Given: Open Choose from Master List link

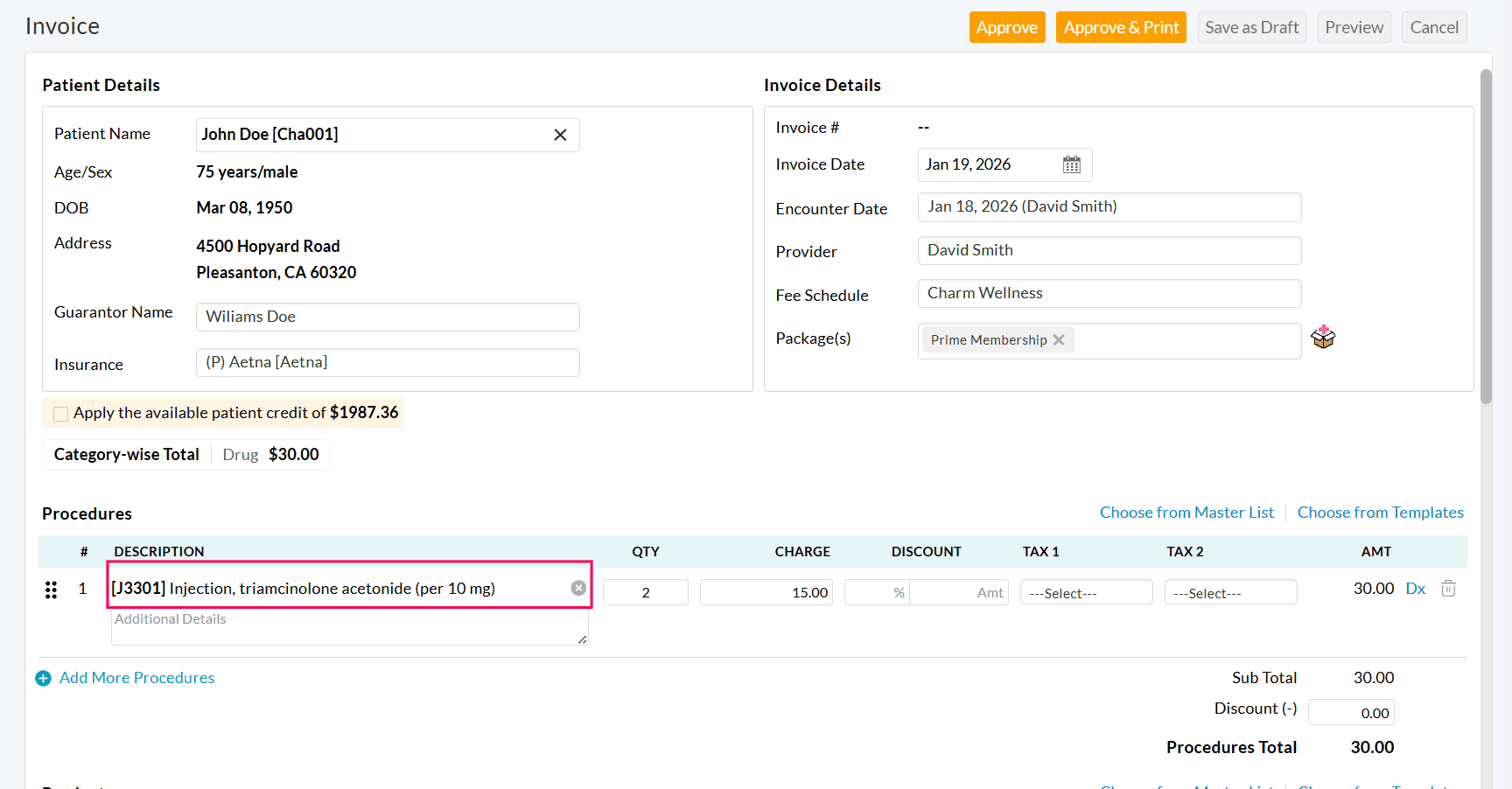Looking at the screenshot, I should 1186,513.
